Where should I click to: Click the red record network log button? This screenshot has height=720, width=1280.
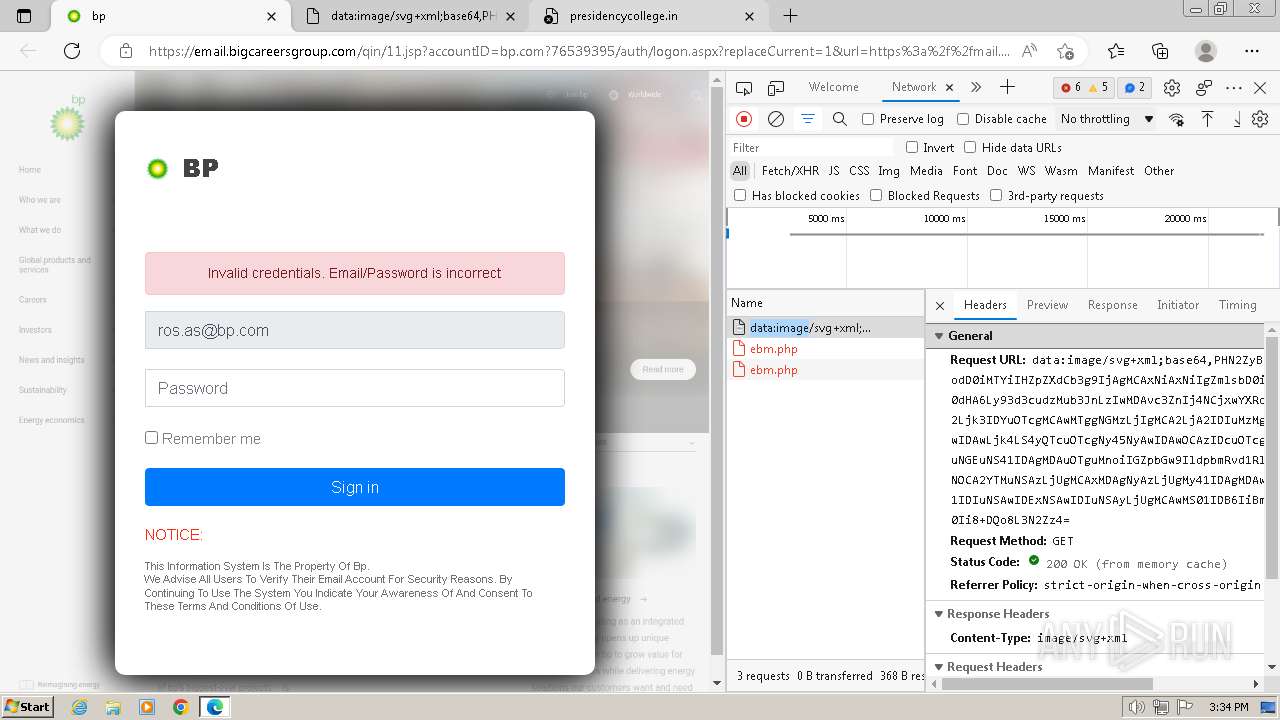744,119
